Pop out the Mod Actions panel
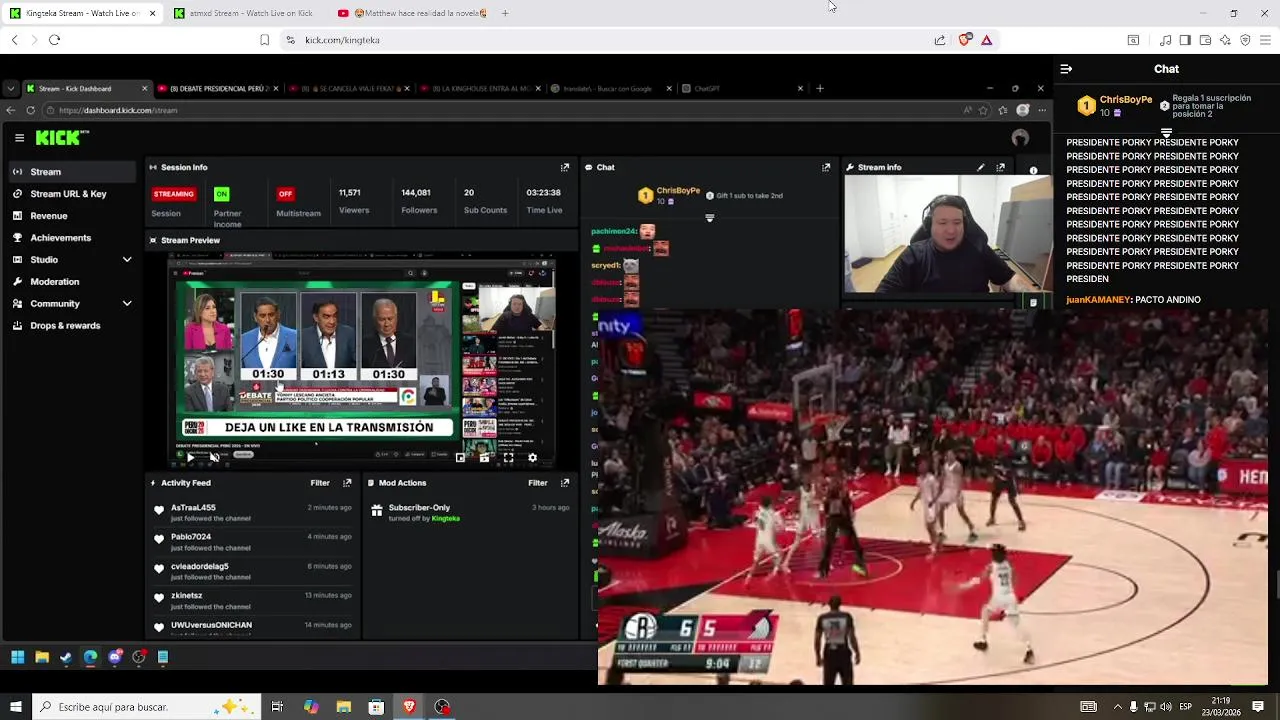 [565, 483]
